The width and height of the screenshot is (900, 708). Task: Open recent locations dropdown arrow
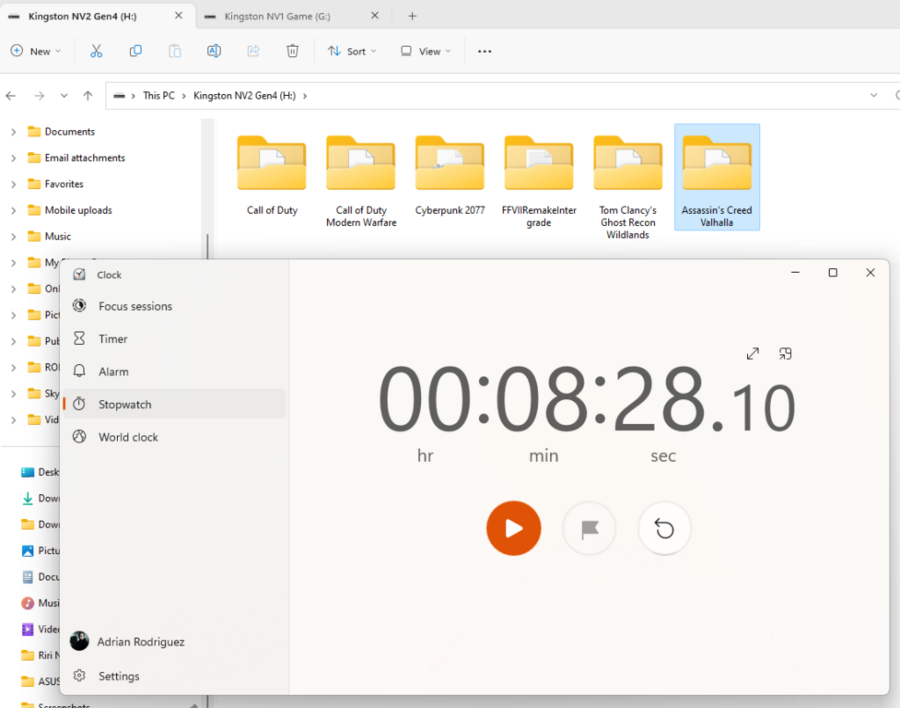click(64, 95)
